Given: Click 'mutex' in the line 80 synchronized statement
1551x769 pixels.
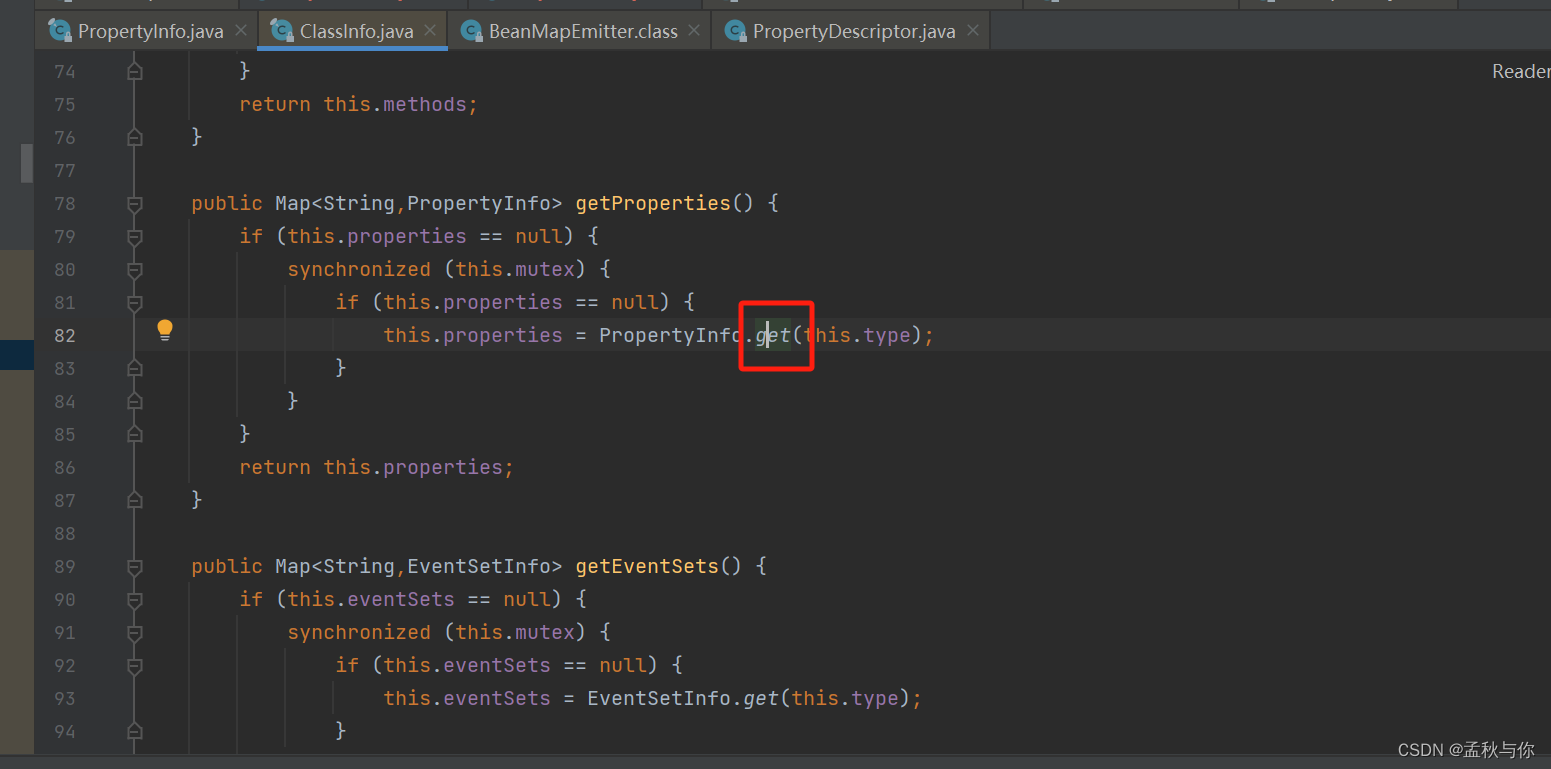Looking at the screenshot, I should coord(545,269).
